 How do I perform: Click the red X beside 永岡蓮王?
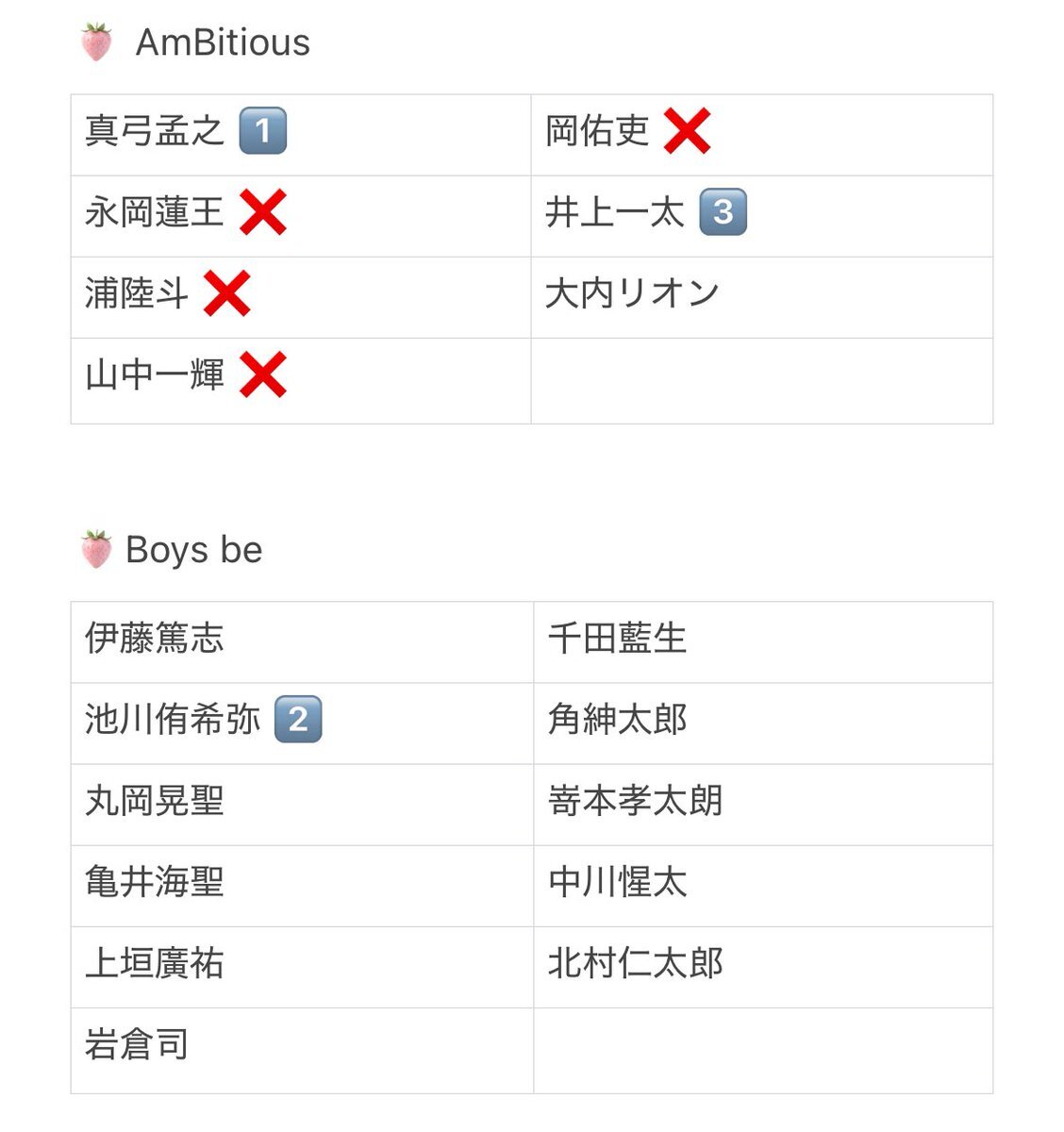click(262, 212)
